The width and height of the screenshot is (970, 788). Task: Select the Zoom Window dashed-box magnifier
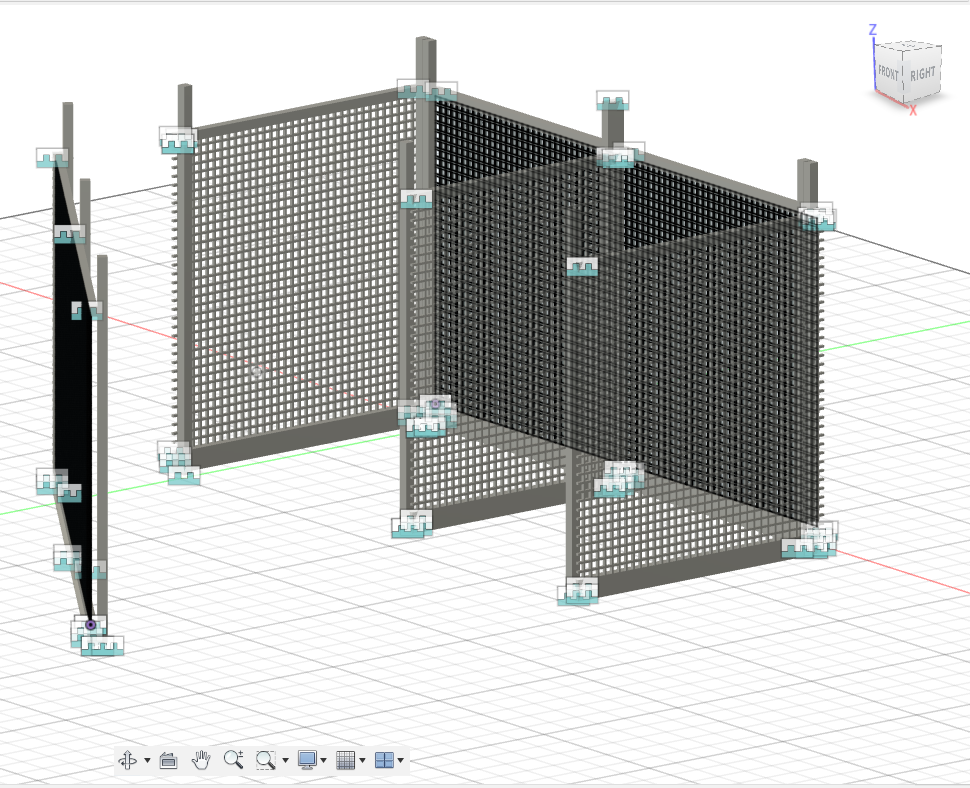pyautogui.click(x=265, y=760)
